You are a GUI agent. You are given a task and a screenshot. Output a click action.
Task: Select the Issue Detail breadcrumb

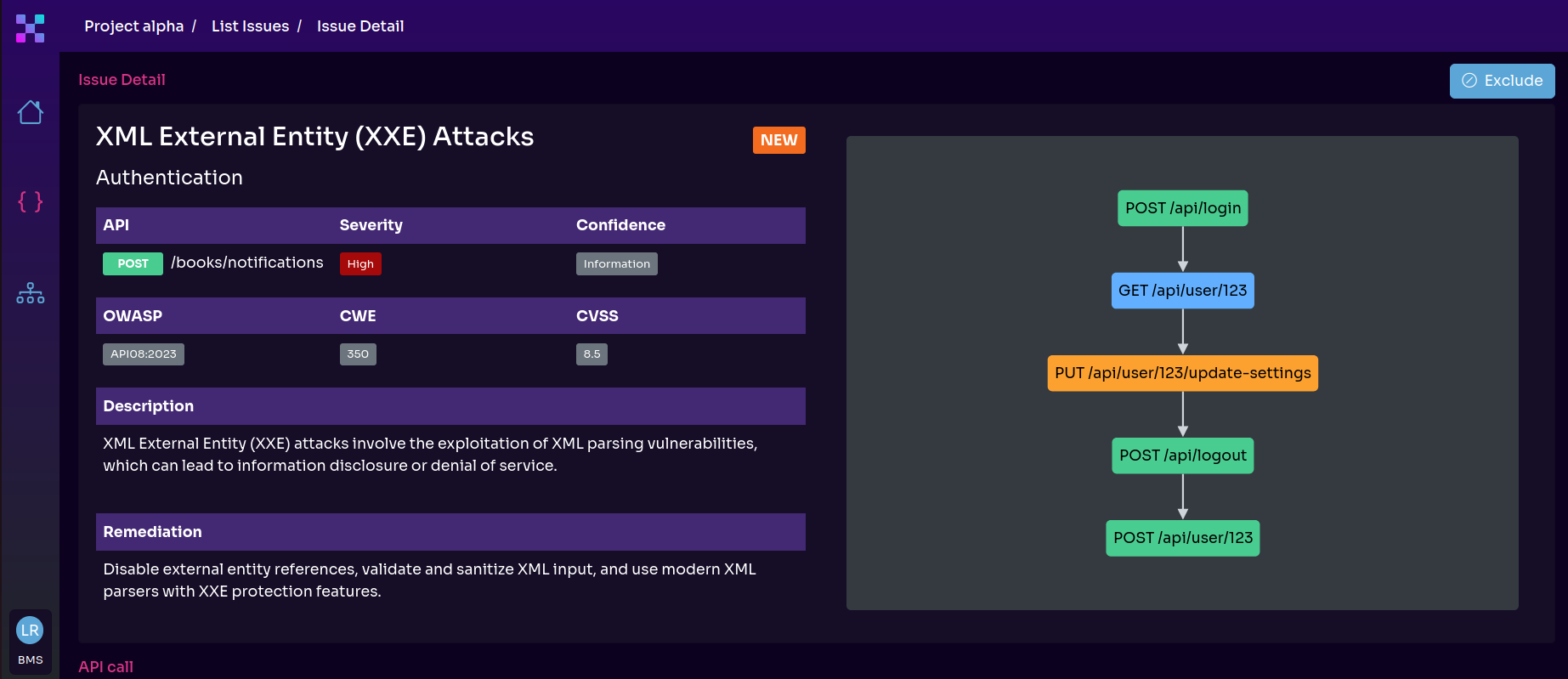pyautogui.click(x=360, y=26)
